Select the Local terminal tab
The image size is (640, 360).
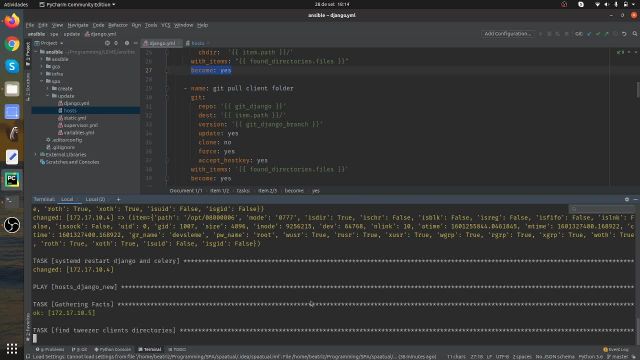coord(67,199)
